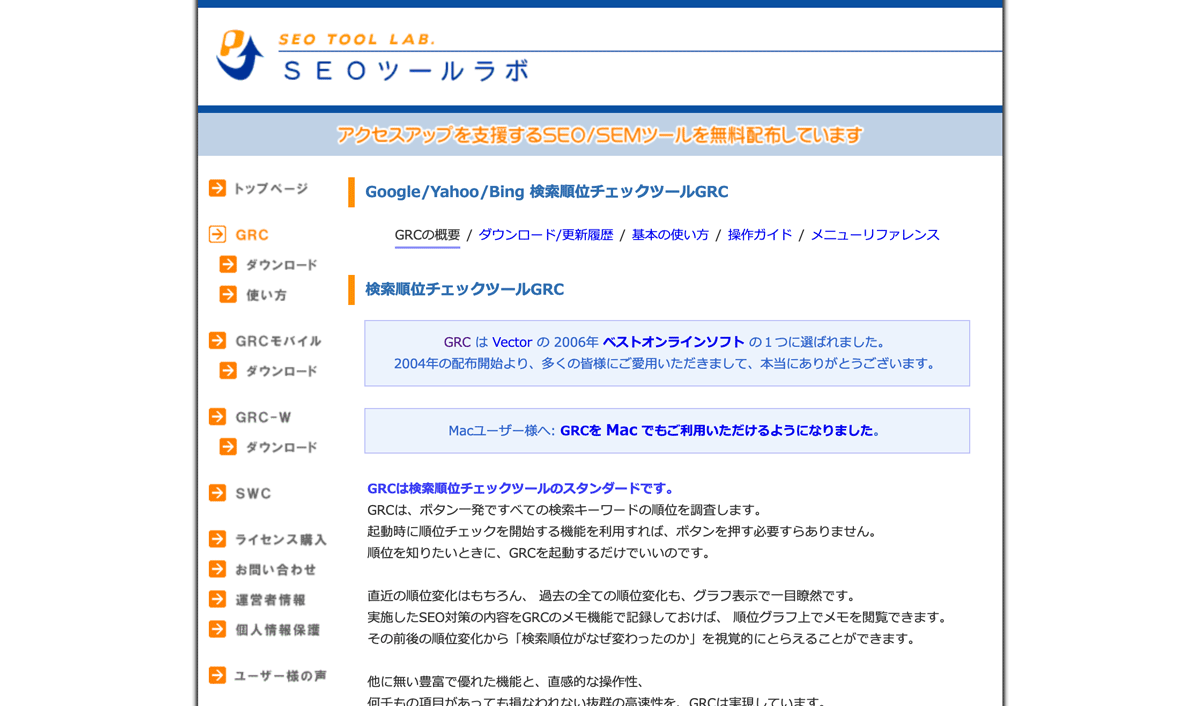Viewport: 1200px width, 706px height.
Task: Click heading 検索順位チェックツールGRC
Action: 465,290
